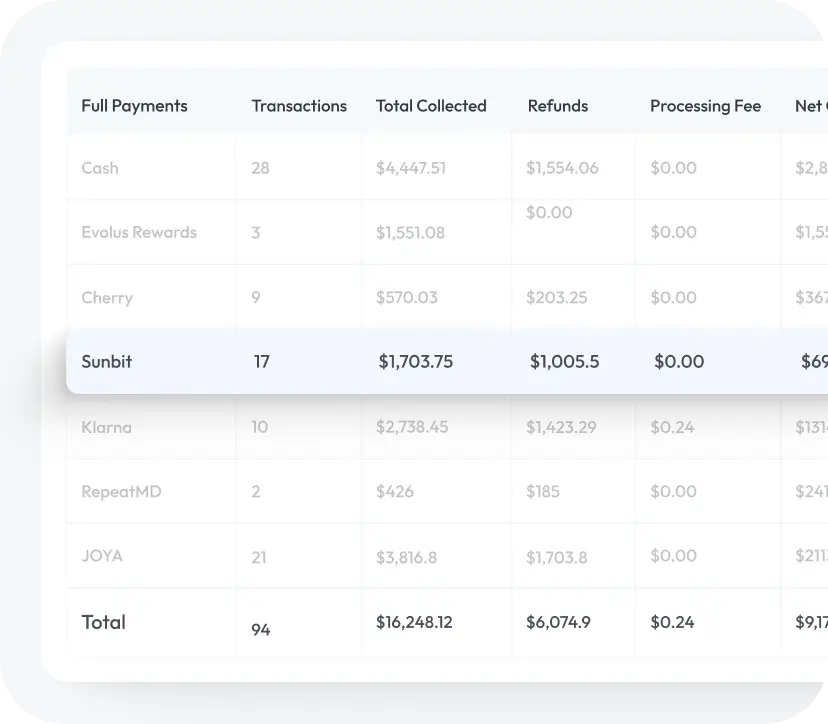The image size is (828, 724).
Task: Click Klarna processing fee $0.24
Action: tap(673, 427)
